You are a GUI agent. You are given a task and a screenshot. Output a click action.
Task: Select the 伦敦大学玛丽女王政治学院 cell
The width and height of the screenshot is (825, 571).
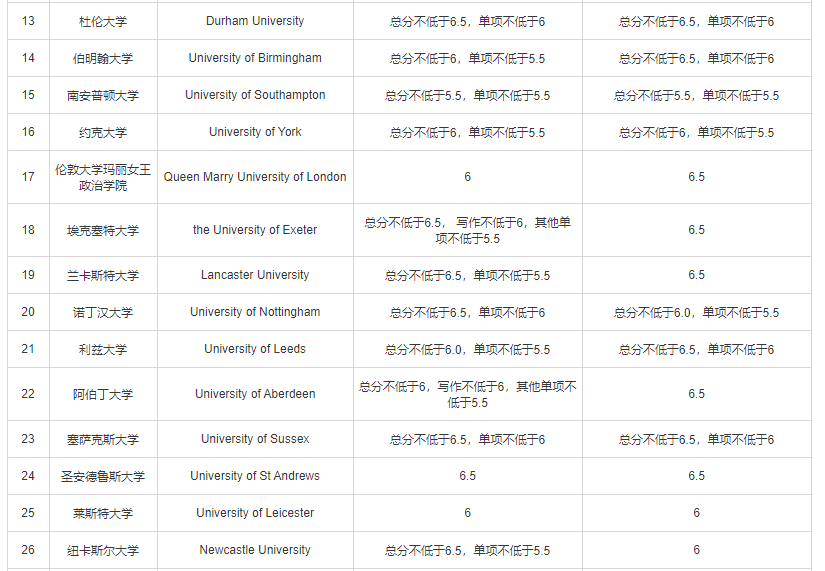click(x=103, y=177)
